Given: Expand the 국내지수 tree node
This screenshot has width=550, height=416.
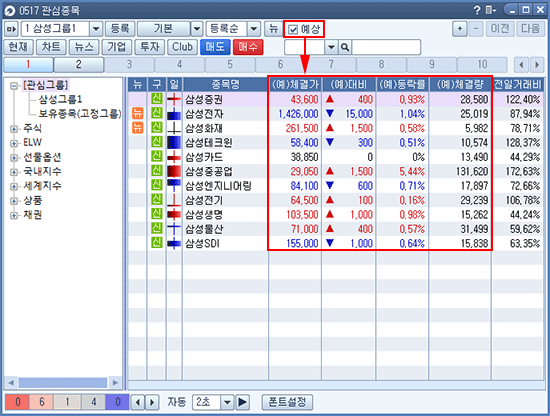Looking at the screenshot, I should [x=14, y=172].
